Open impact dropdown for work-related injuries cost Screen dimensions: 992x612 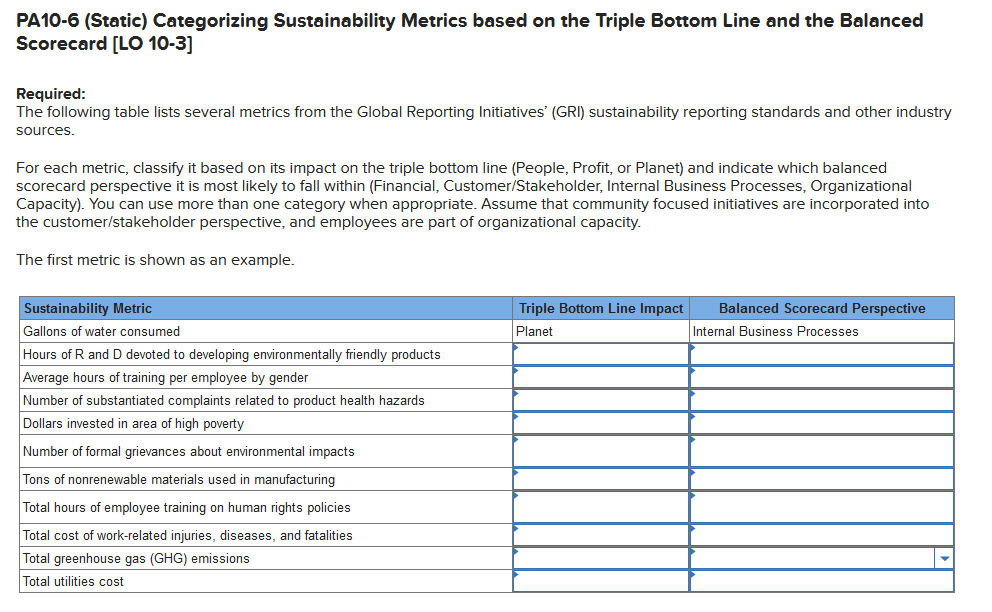click(x=600, y=534)
